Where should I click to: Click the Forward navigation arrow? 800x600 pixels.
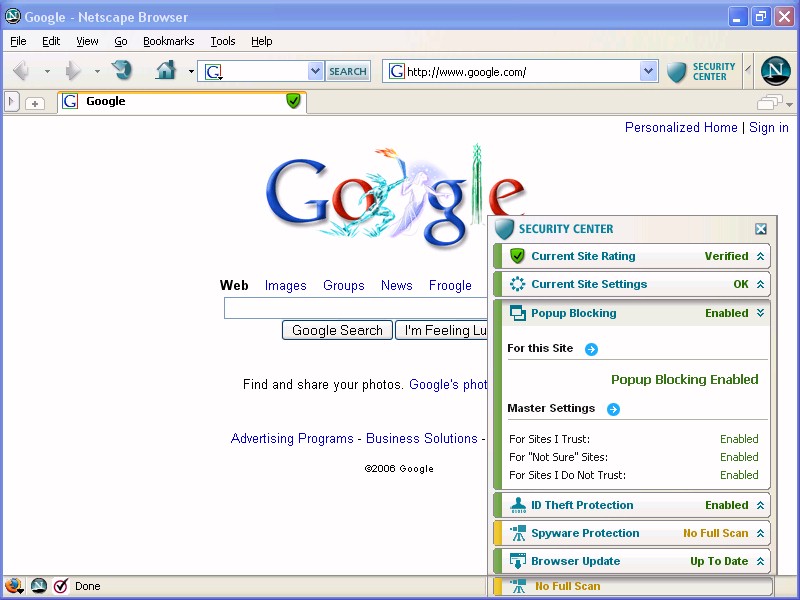[x=72, y=71]
